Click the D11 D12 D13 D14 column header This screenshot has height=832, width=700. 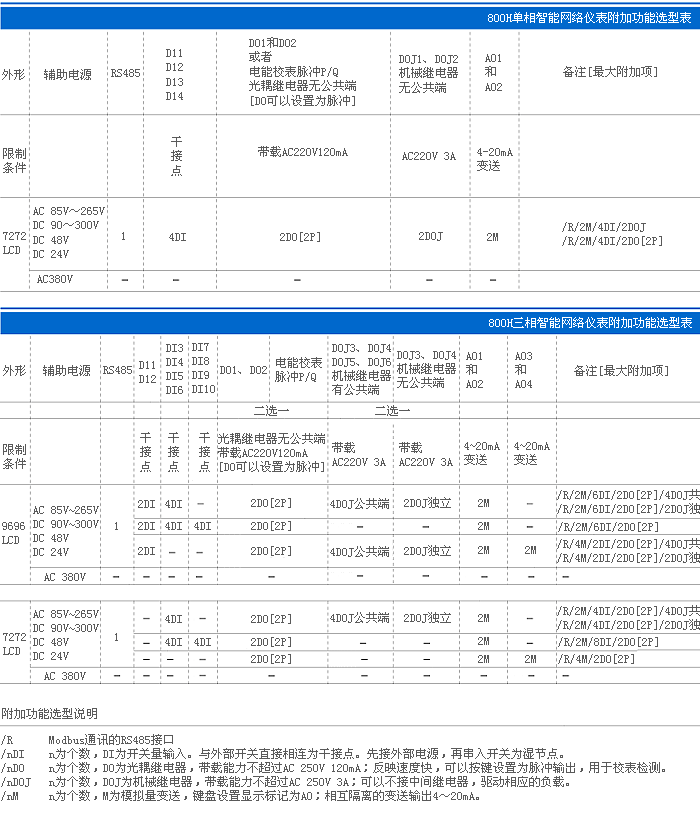point(175,75)
